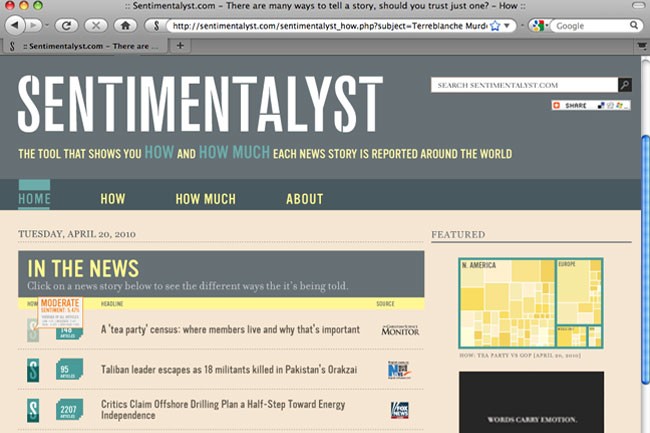Click the news source logo on the Taliban row

(399, 370)
